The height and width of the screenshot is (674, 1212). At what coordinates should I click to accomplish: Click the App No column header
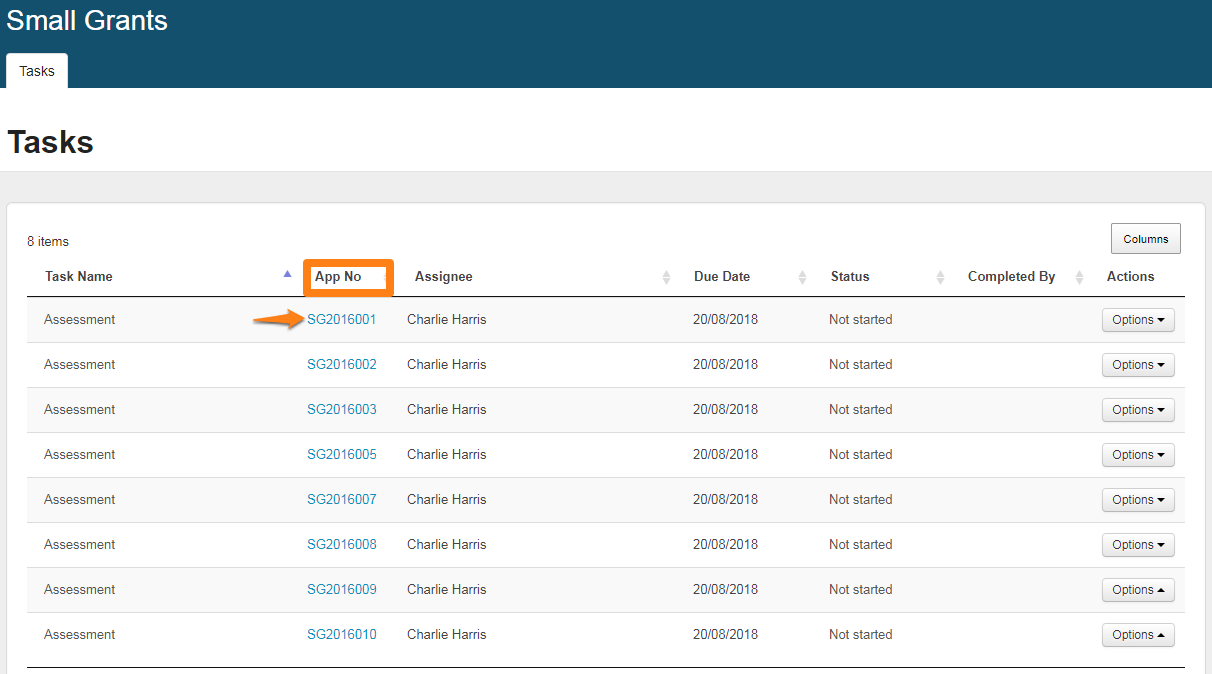pos(338,277)
